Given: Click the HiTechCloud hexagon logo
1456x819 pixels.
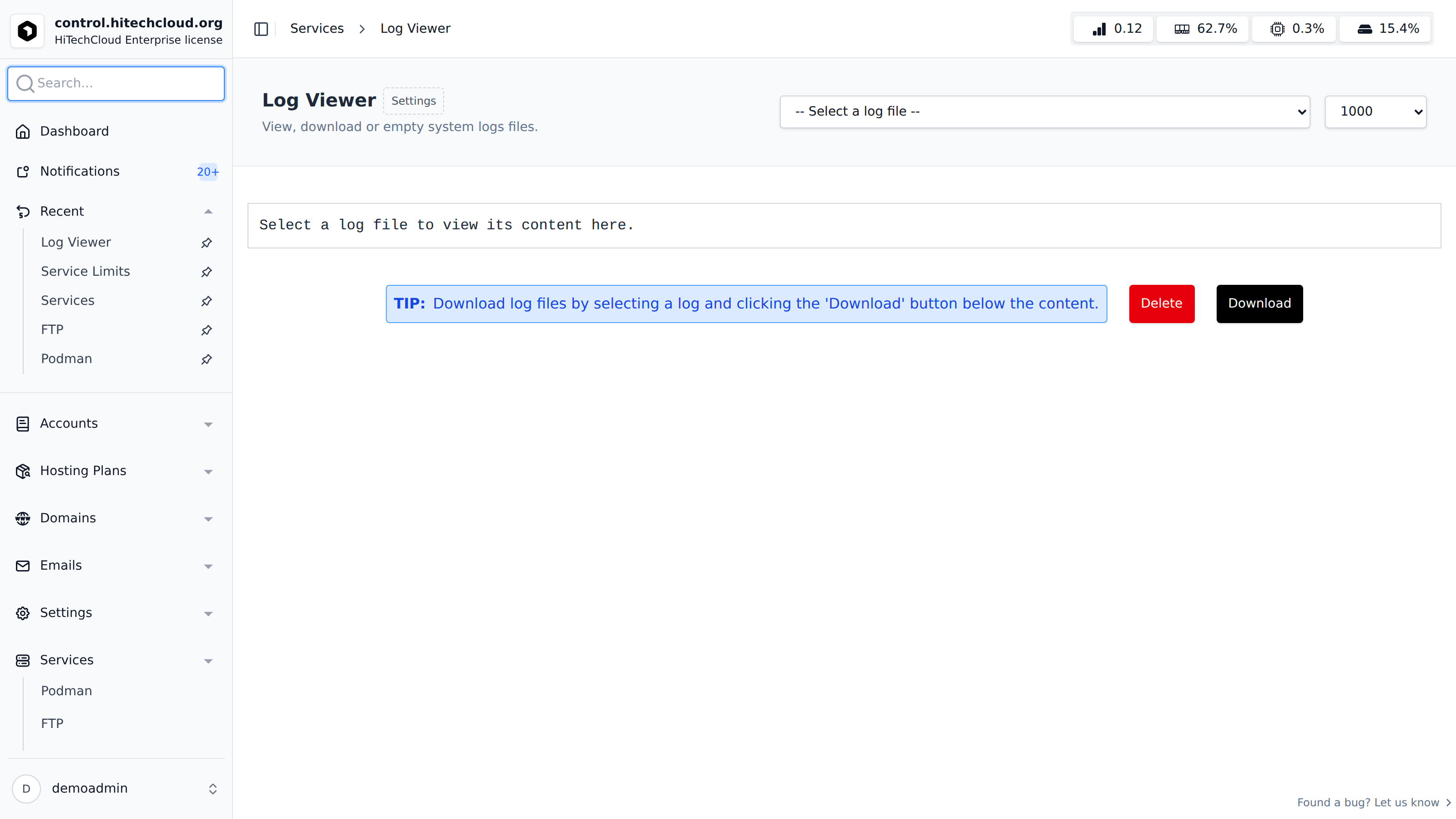Looking at the screenshot, I should coord(27,30).
